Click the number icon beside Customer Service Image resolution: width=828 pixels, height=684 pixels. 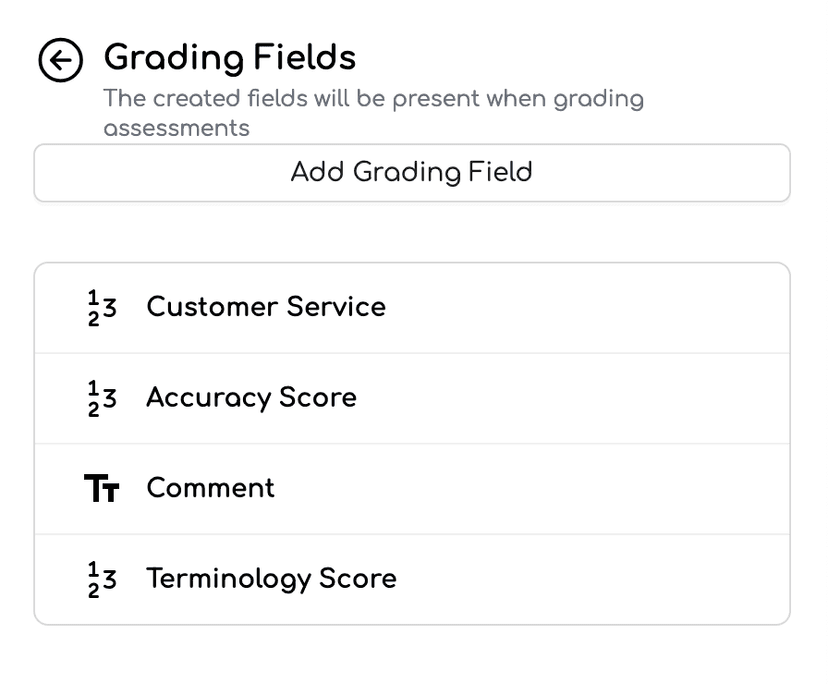tap(102, 307)
